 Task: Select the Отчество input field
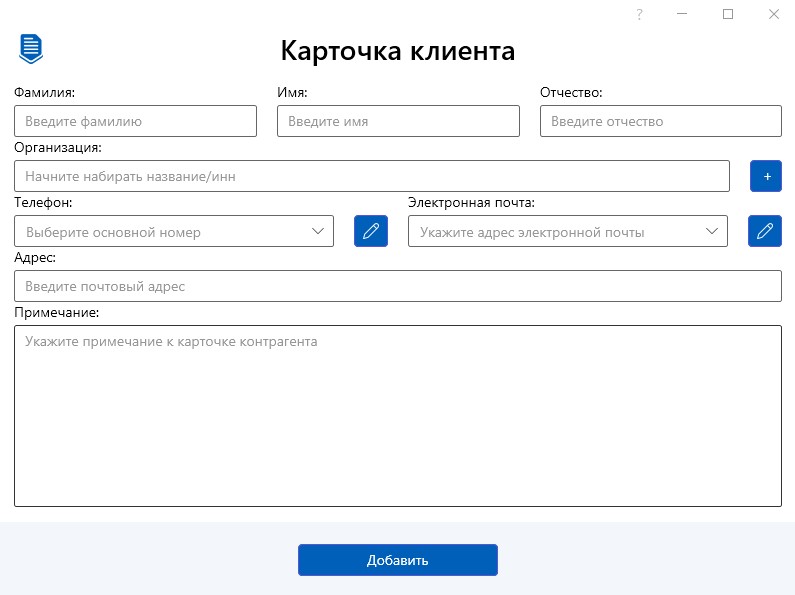point(660,121)
